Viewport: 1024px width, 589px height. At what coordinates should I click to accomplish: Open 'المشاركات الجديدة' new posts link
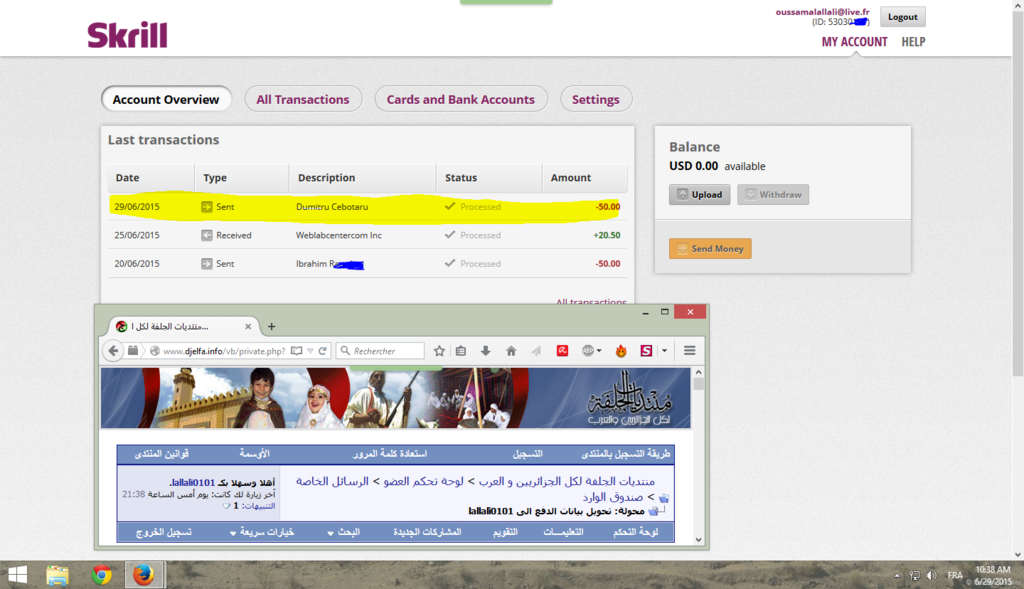[427, 532]
